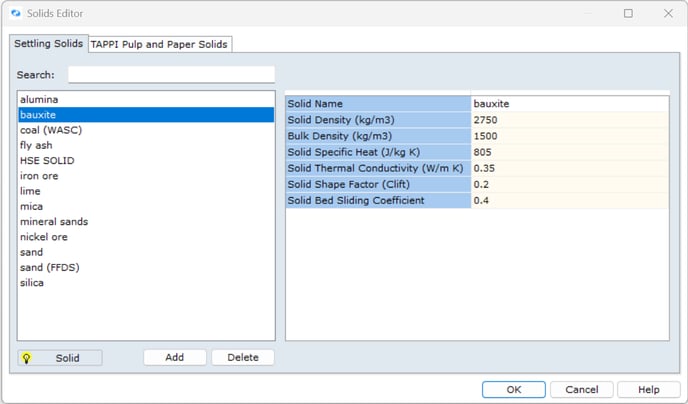Click the Search input field
Image resolution: width=688 pixels, height=404 pixels.
coord(170,75)
